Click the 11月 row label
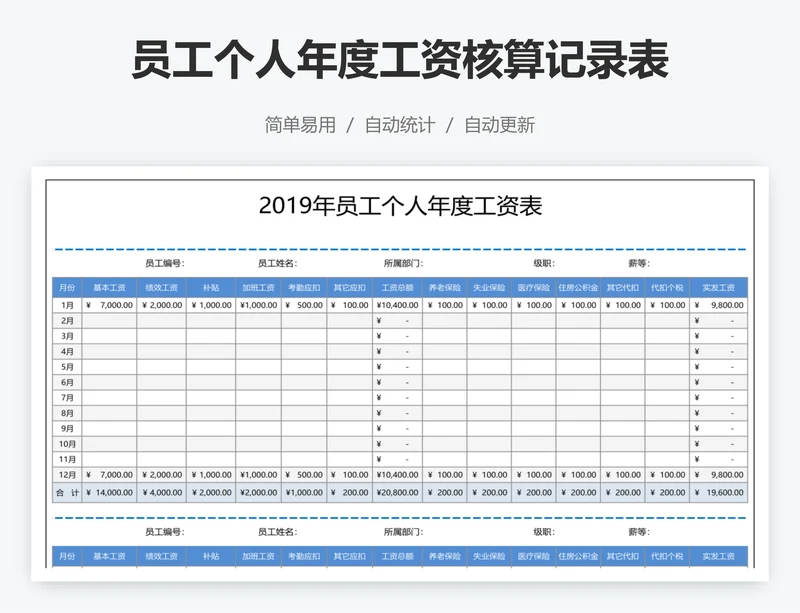 click(x=67, y=459)
